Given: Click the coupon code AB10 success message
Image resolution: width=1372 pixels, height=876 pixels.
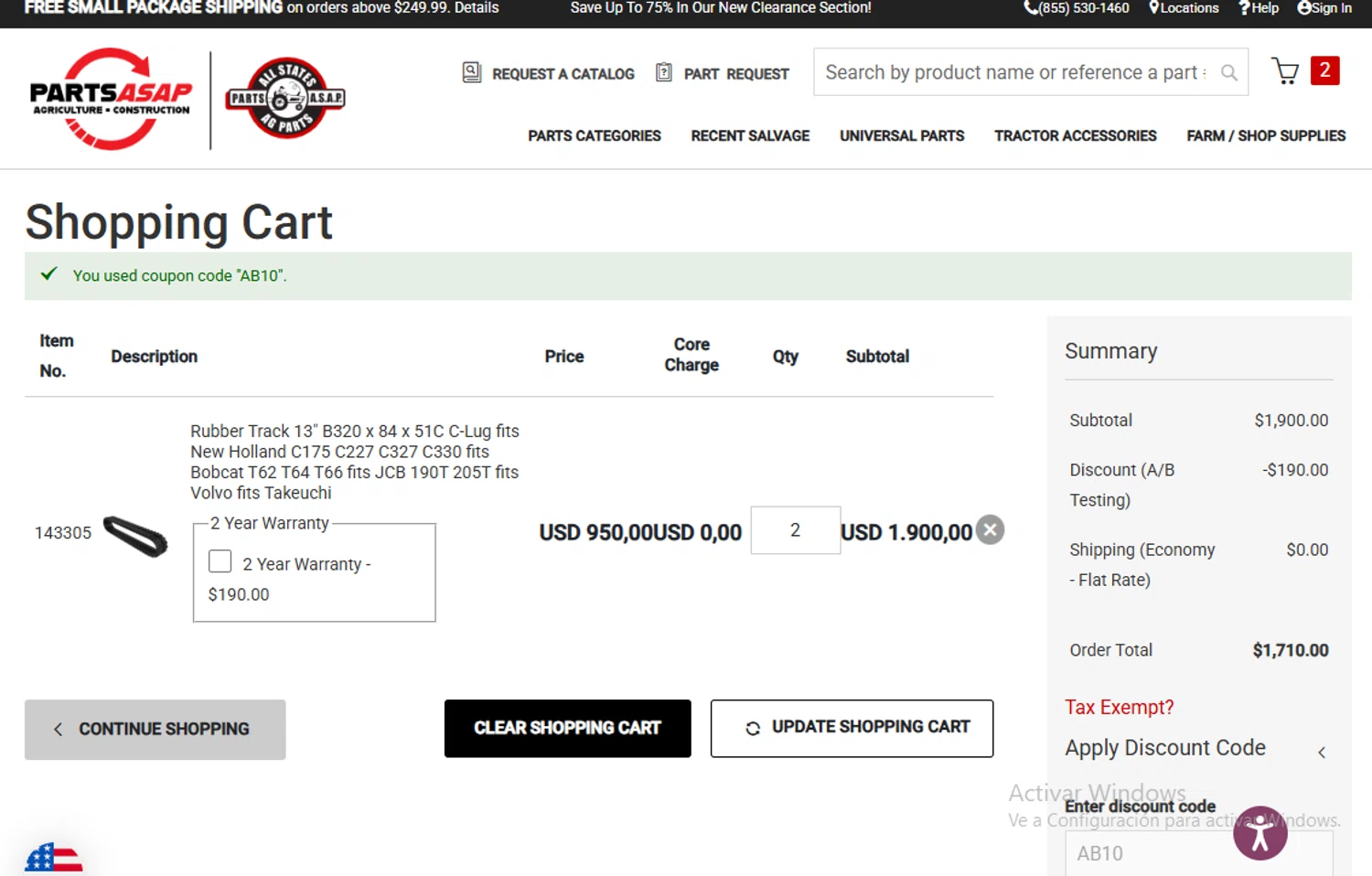Looking at the screenshot, I should (x=179, y=276).
